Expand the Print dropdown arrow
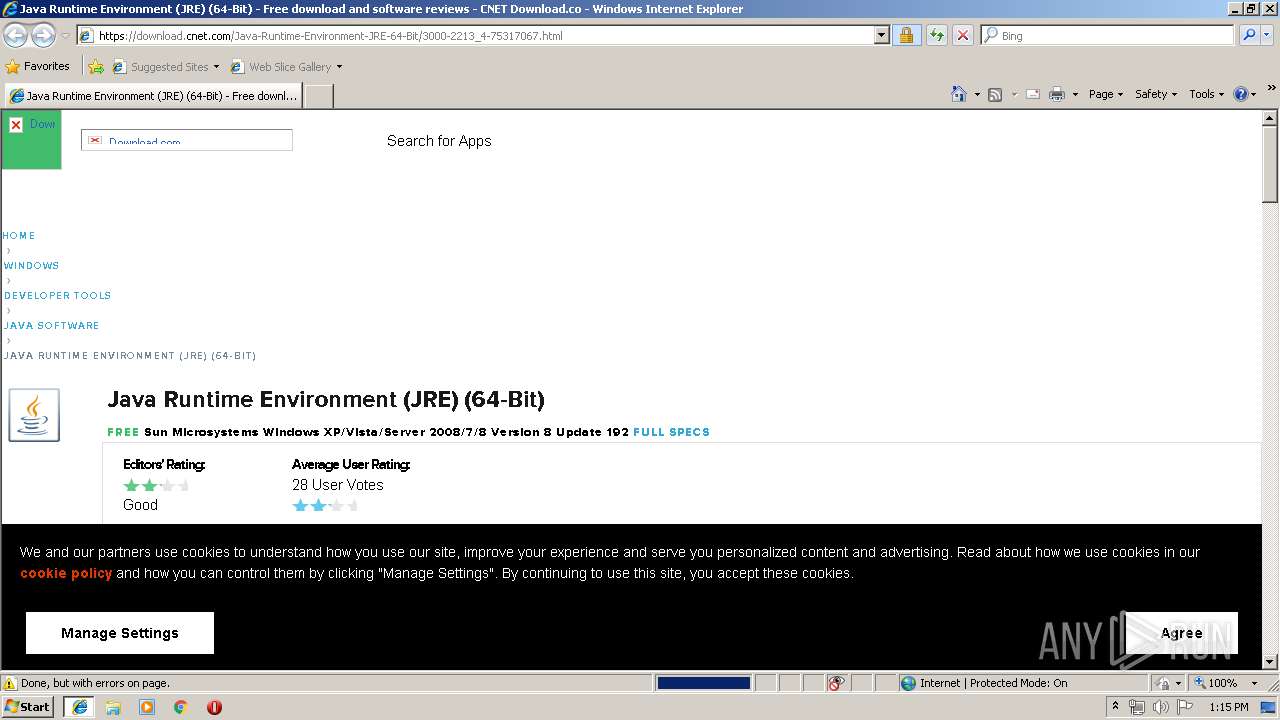Screen dimensions: 1280x720 pos(1075,94)
